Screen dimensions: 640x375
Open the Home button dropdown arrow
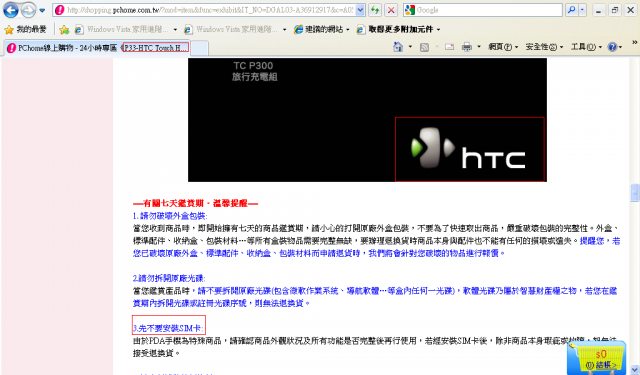pyautogui.click(x=410, y=47)
